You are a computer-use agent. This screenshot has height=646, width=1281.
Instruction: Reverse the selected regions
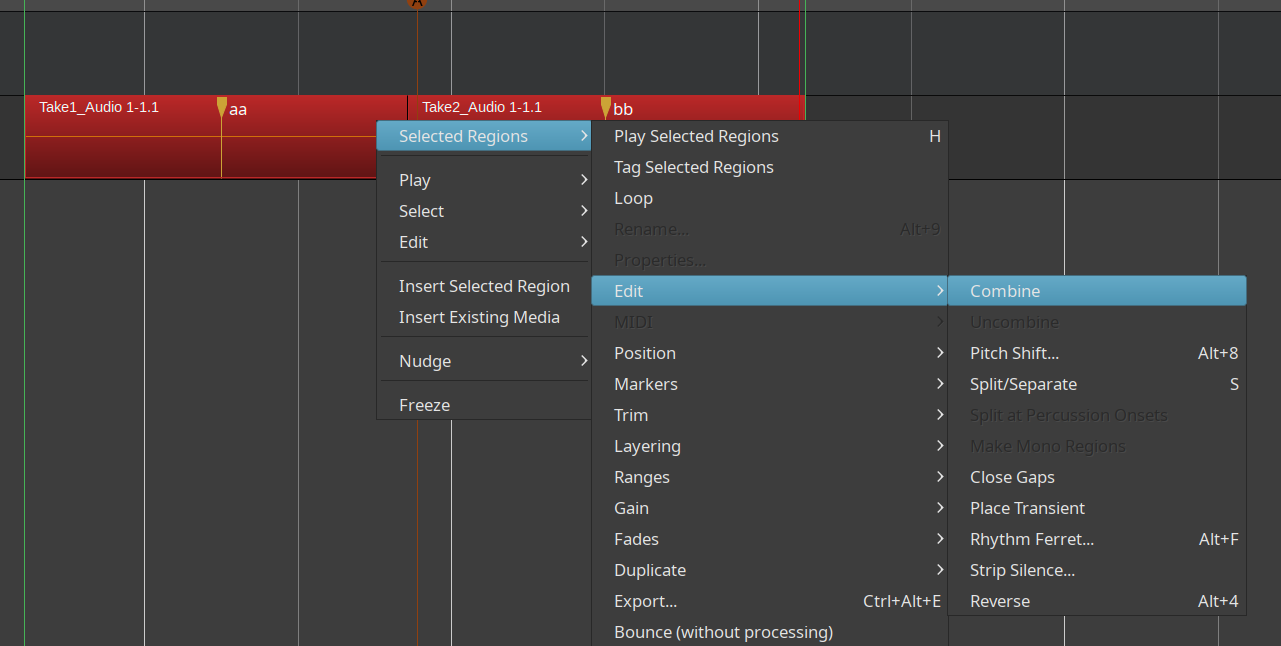1000,601
